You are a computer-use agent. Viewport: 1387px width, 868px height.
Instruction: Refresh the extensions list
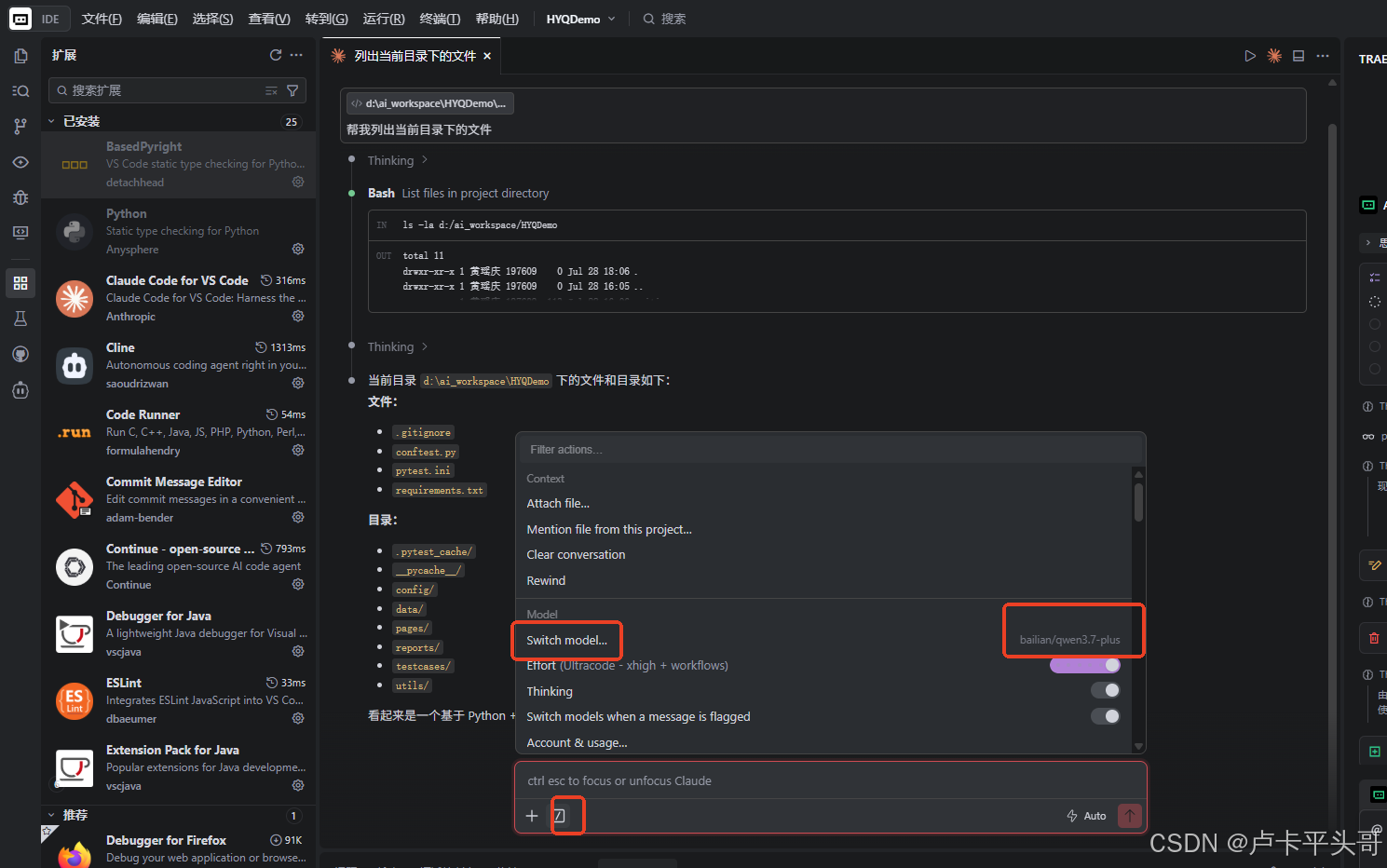click(x=276, y=55)
